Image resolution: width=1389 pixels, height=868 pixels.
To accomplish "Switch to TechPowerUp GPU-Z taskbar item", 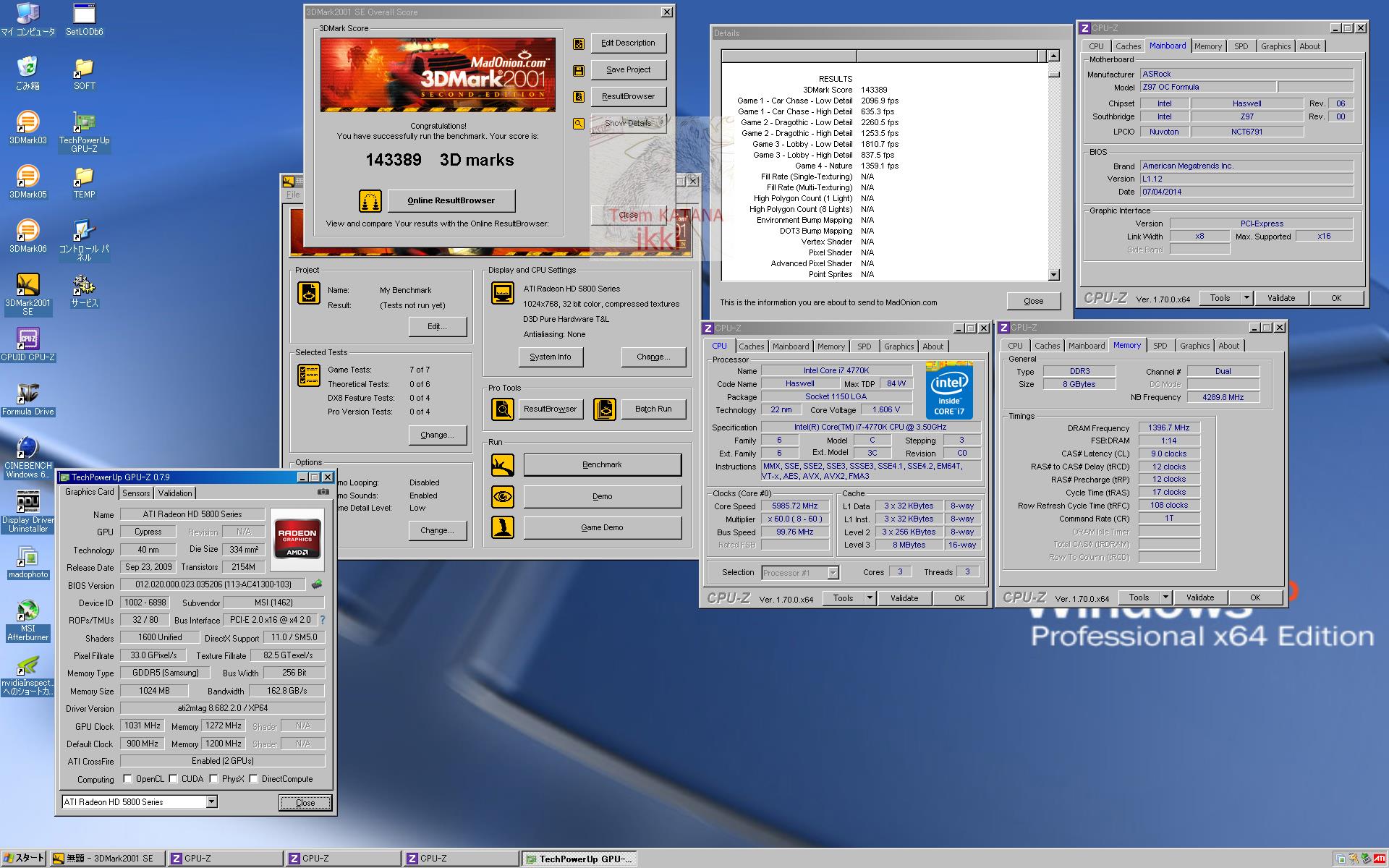I will click(579, 859).
